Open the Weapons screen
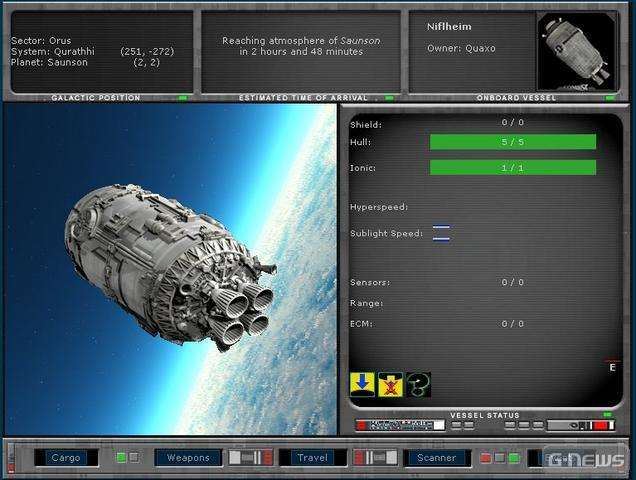This screenshot has width=636, height=480. pyautogui.click(x=188, y=458)
